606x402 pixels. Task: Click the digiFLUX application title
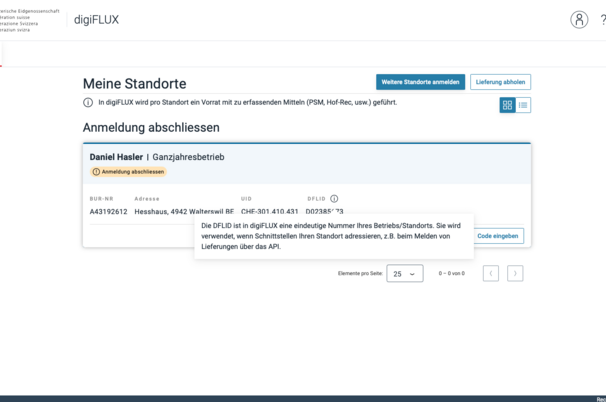[x=96, y=20]
